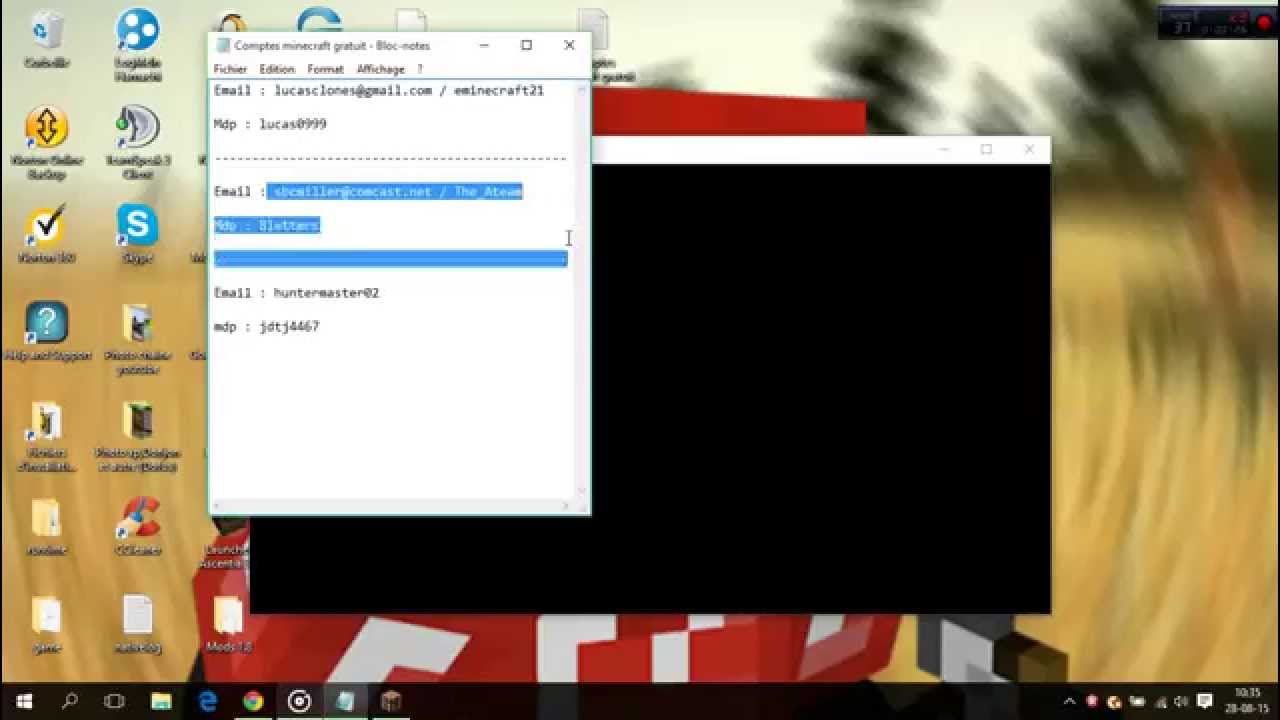Switch to the circular recorder taskbar app
The height and width of the screenshot is (720, 1280).
click(x=299, y=701)
